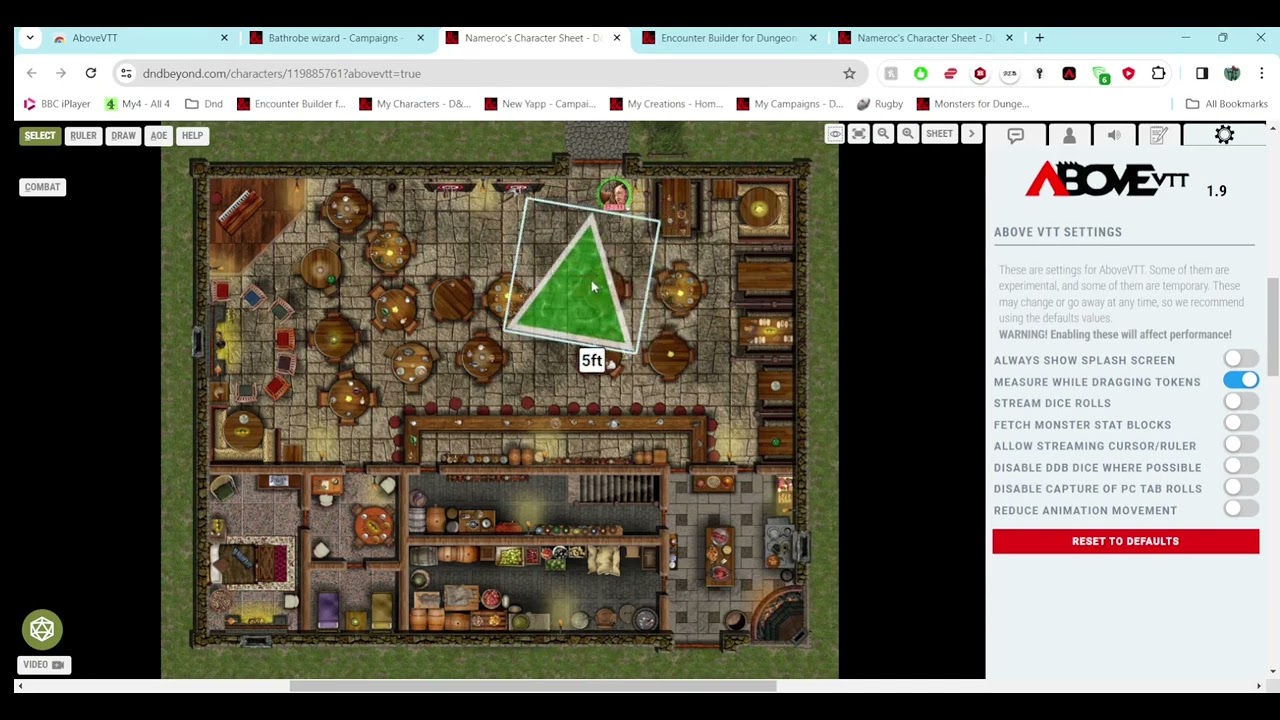Toggle the browser side panel icon
The height and width of the screenshot is (720, 1280).
pos(1202,73)
